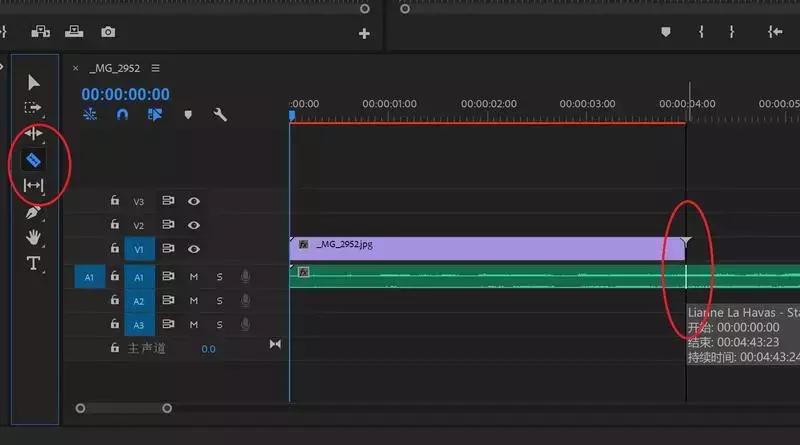This screenshot has height=445, width=800.
Task: Select the Track Select Forward tool
Action: coord(33,107)
